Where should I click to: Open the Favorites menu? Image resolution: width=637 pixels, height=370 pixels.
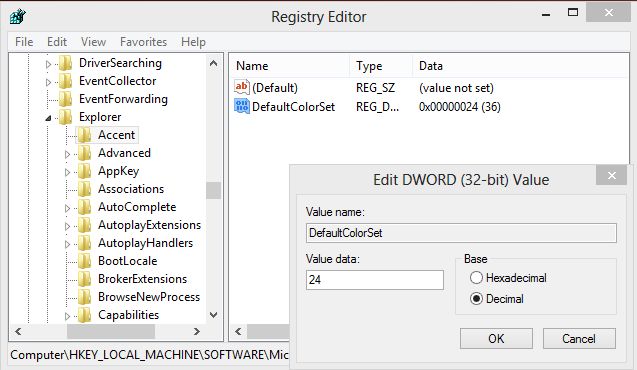(x=143, y=42)
